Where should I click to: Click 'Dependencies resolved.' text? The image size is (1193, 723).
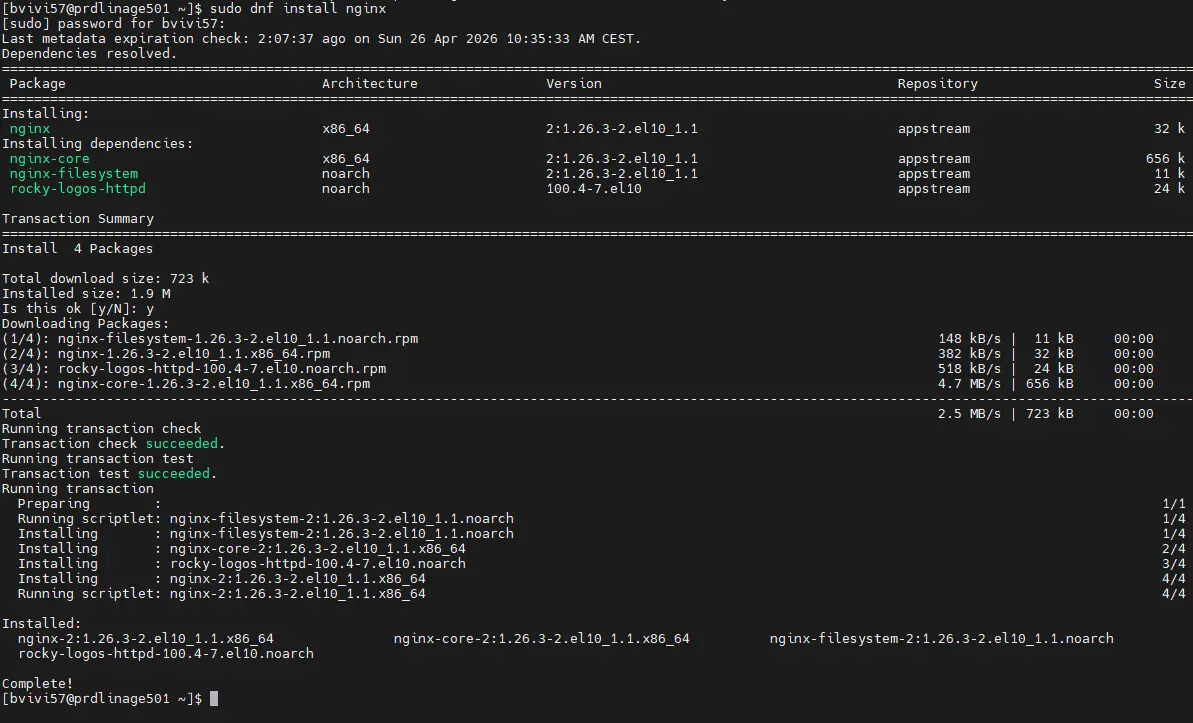(89, 54)
